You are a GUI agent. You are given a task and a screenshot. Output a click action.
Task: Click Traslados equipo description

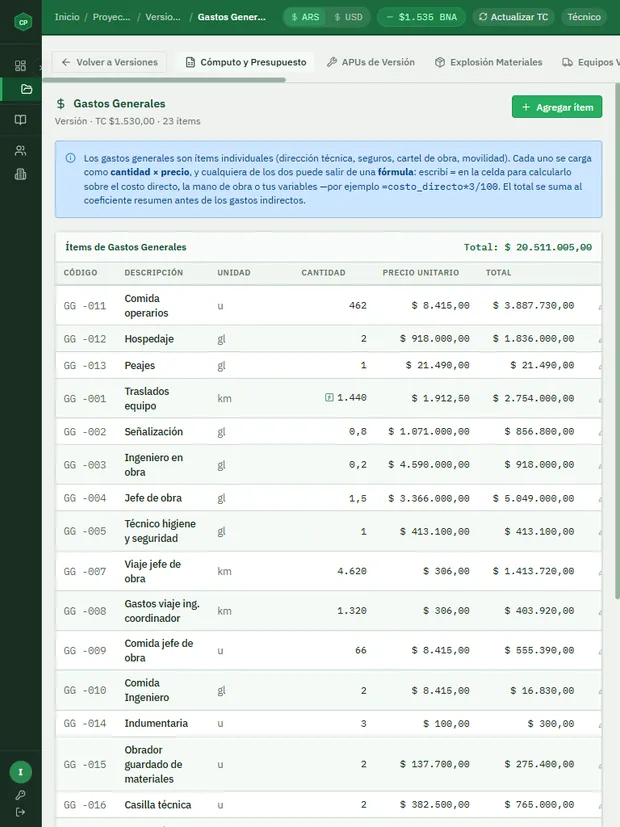coord(147,398)
